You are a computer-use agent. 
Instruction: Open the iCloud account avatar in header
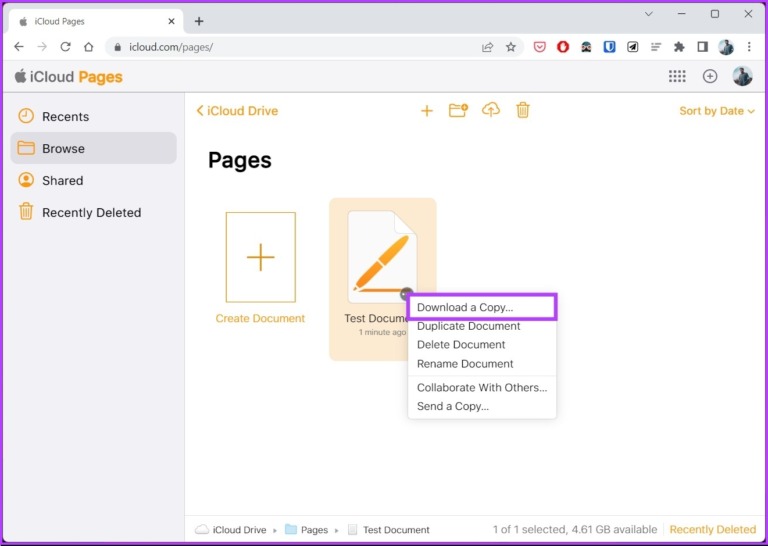pyautogui.click(x=743, y=76)
